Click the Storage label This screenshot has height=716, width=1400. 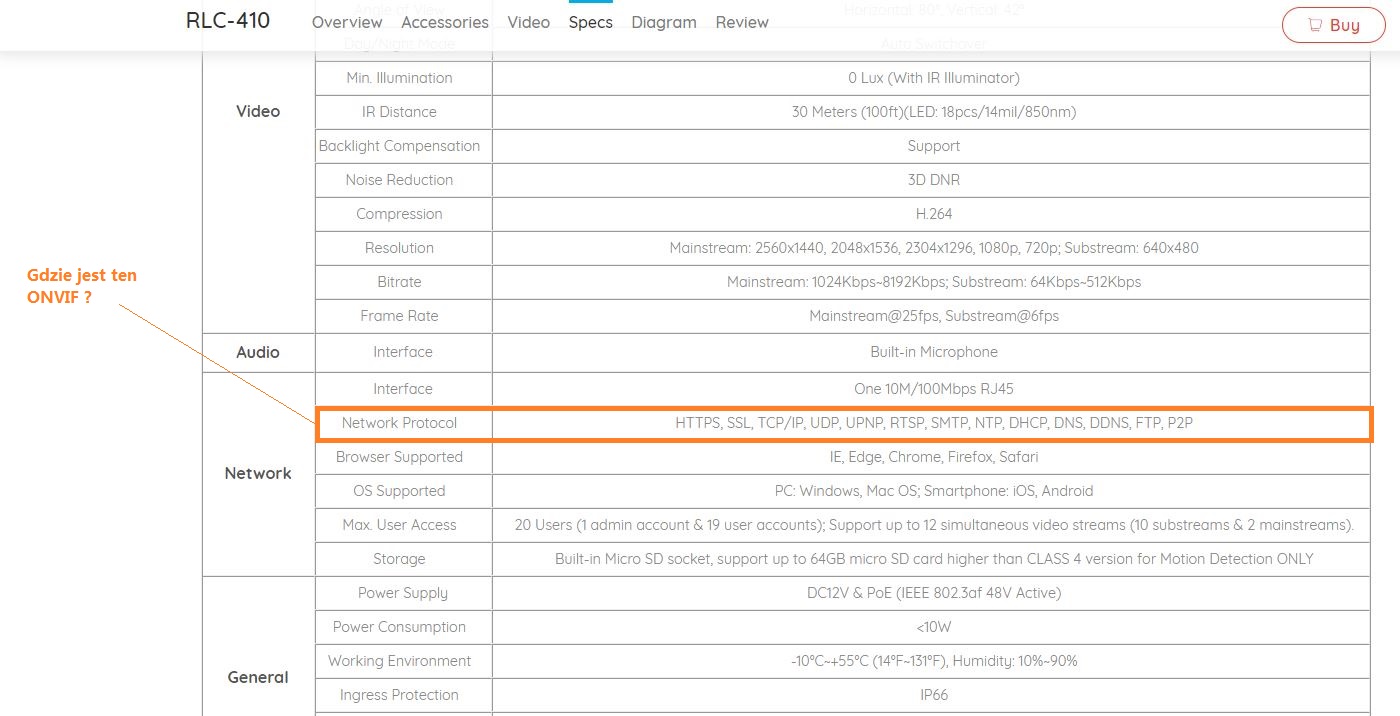[399, 559]
